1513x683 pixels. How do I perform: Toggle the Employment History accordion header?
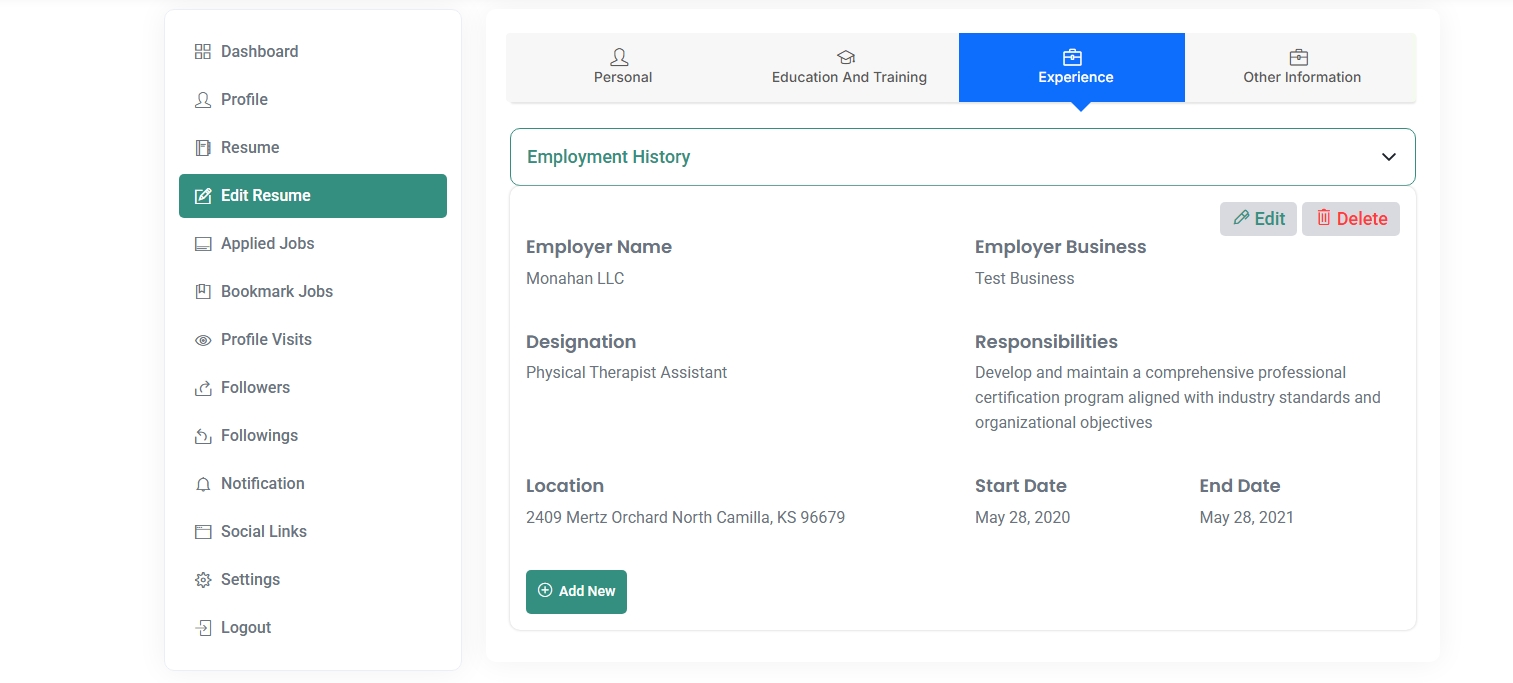click(963, 157)
